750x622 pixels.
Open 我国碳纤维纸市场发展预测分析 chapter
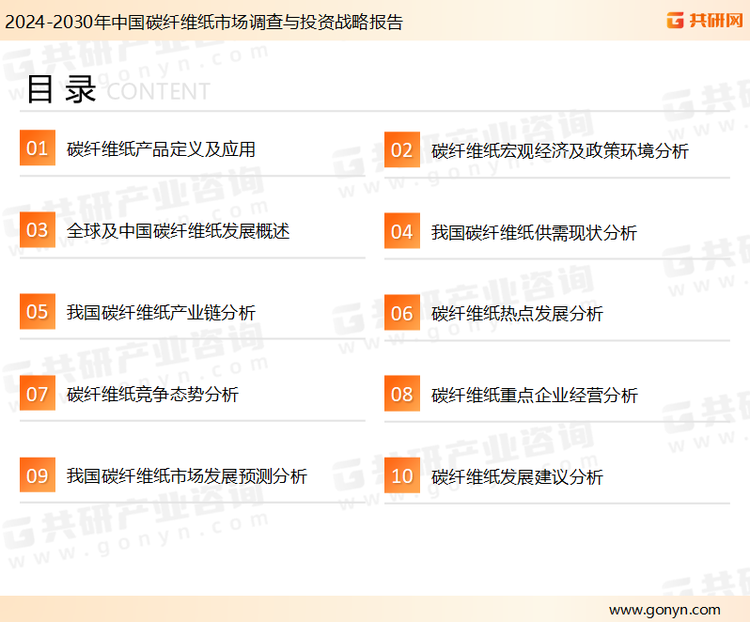click(187, 476)
